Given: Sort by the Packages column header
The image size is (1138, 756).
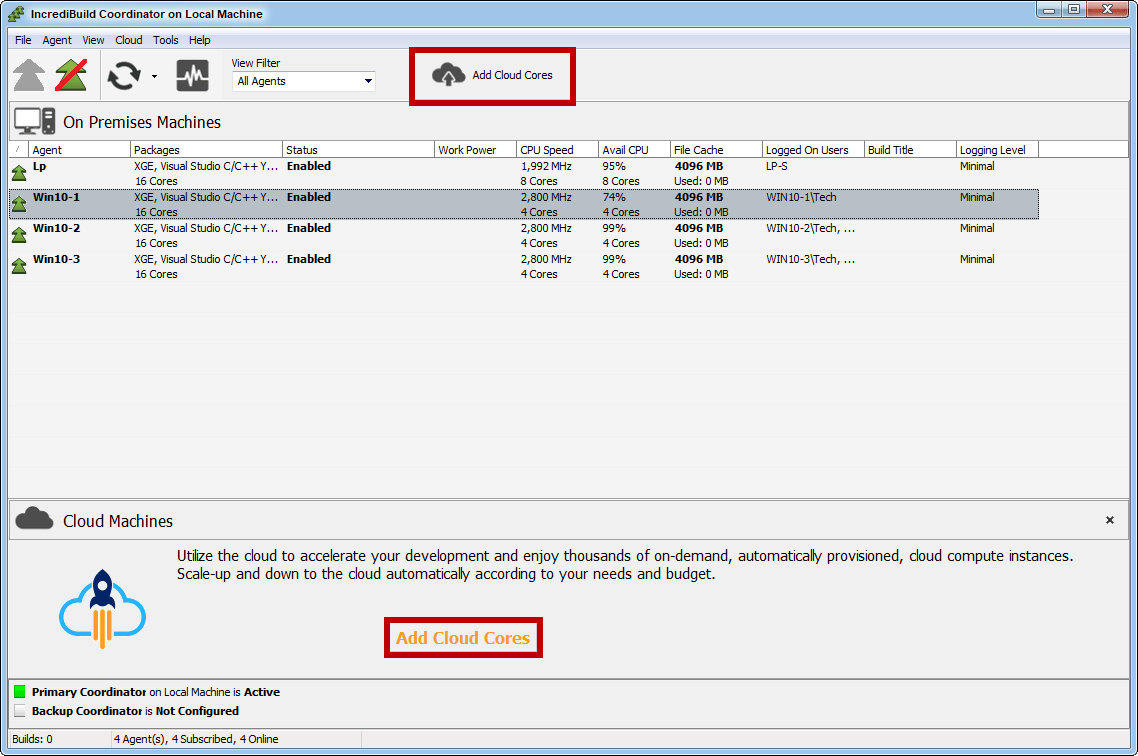Looking at the screenshot, I should 206,149.
